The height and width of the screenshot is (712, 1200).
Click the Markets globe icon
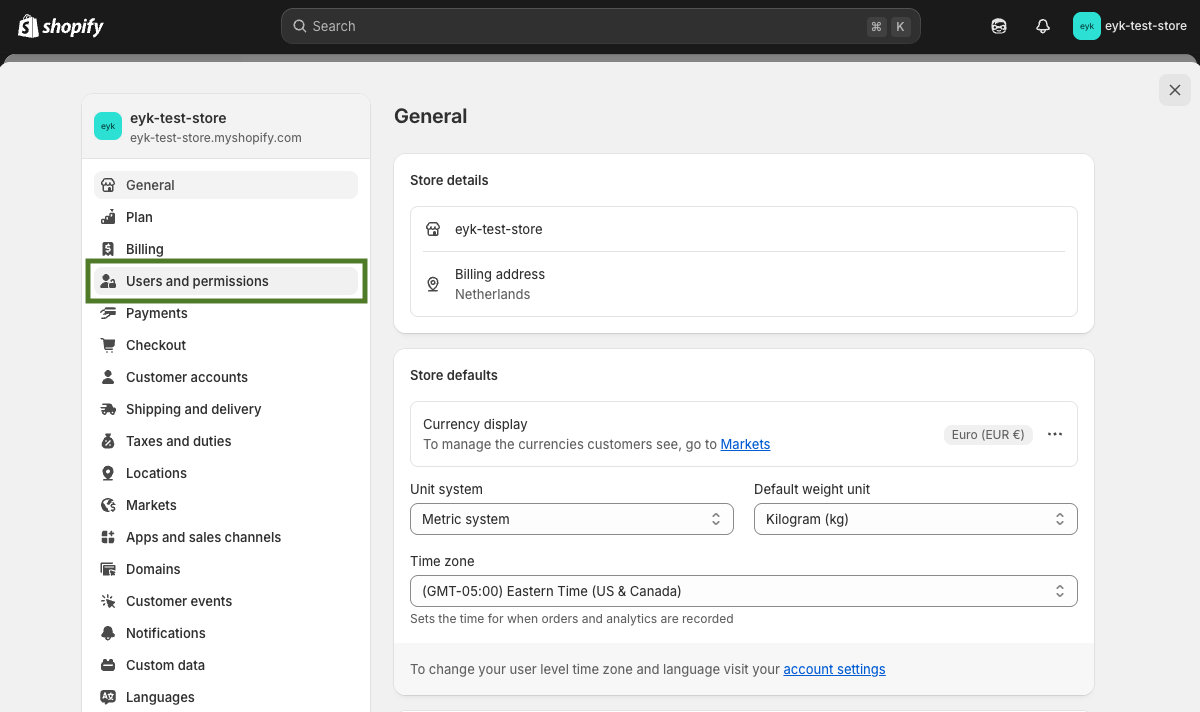pos(108,505)
